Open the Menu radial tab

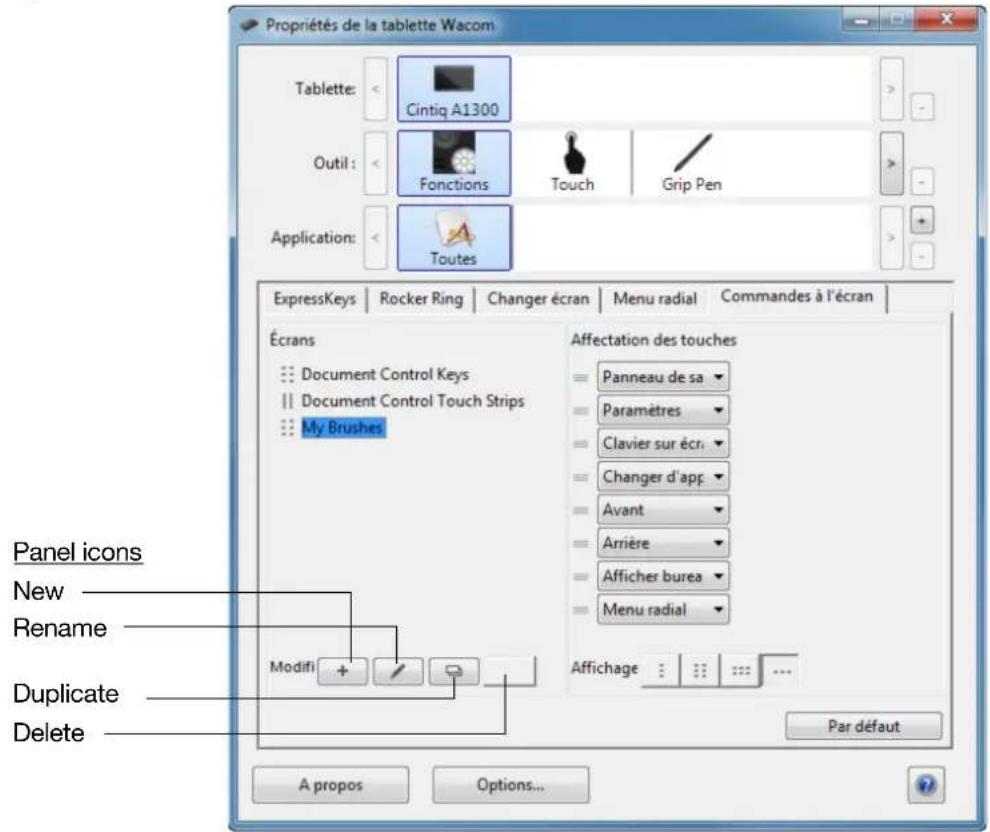click(655, 299)
